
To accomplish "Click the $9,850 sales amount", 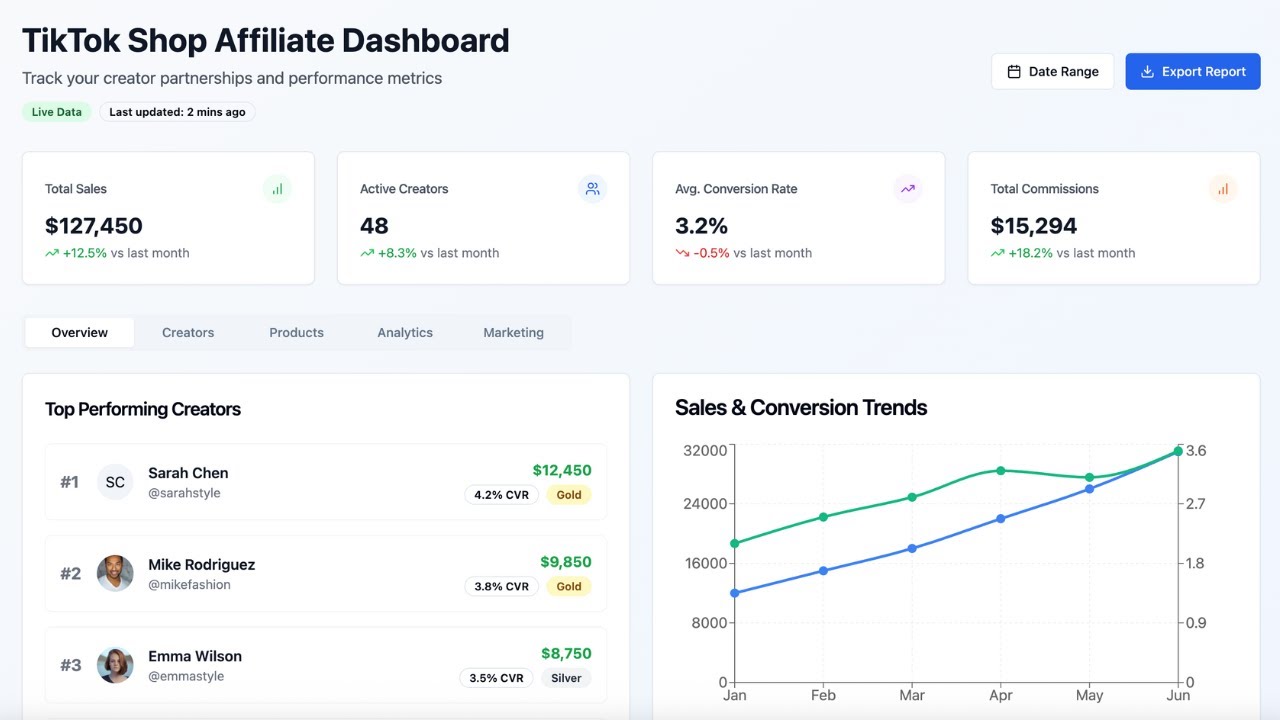I will point(566,562).
